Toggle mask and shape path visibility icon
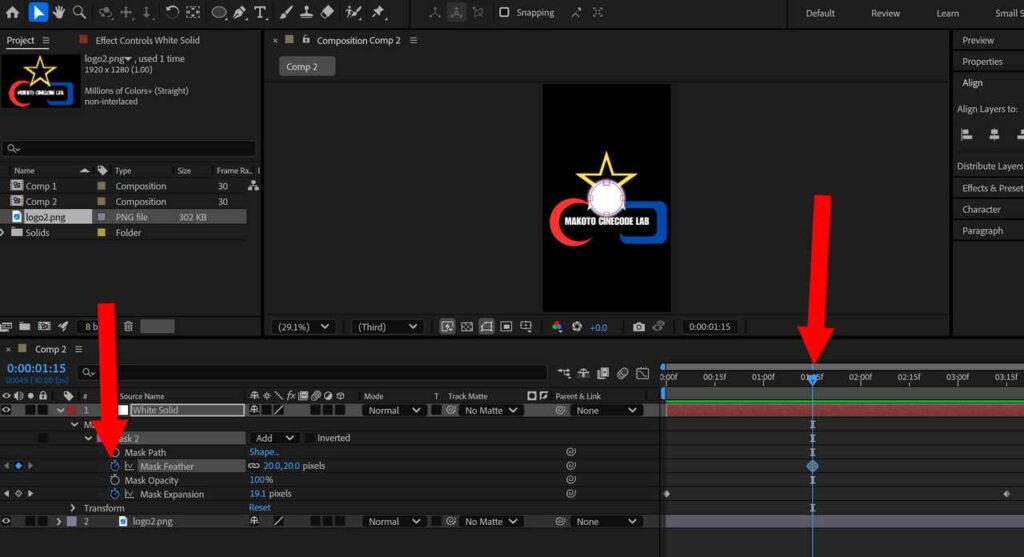Image resolution: width=1024 pixels, height=557 pixels. [487, 326]
